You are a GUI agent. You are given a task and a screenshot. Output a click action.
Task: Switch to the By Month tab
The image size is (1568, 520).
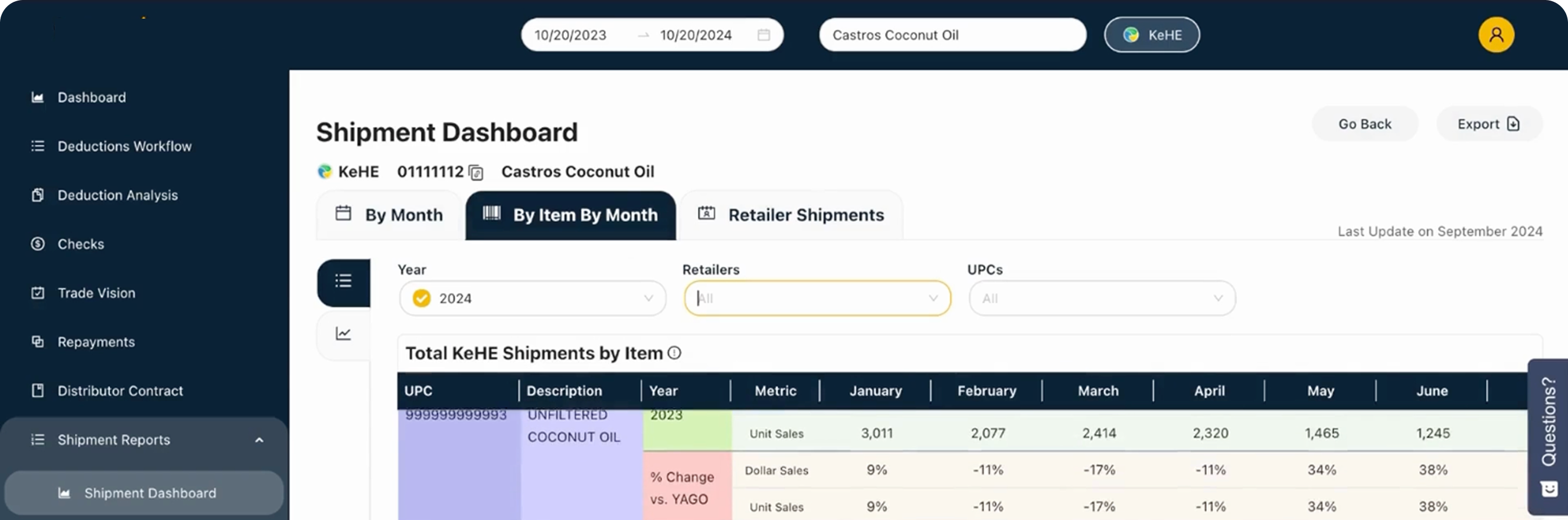tap(389, 215)
